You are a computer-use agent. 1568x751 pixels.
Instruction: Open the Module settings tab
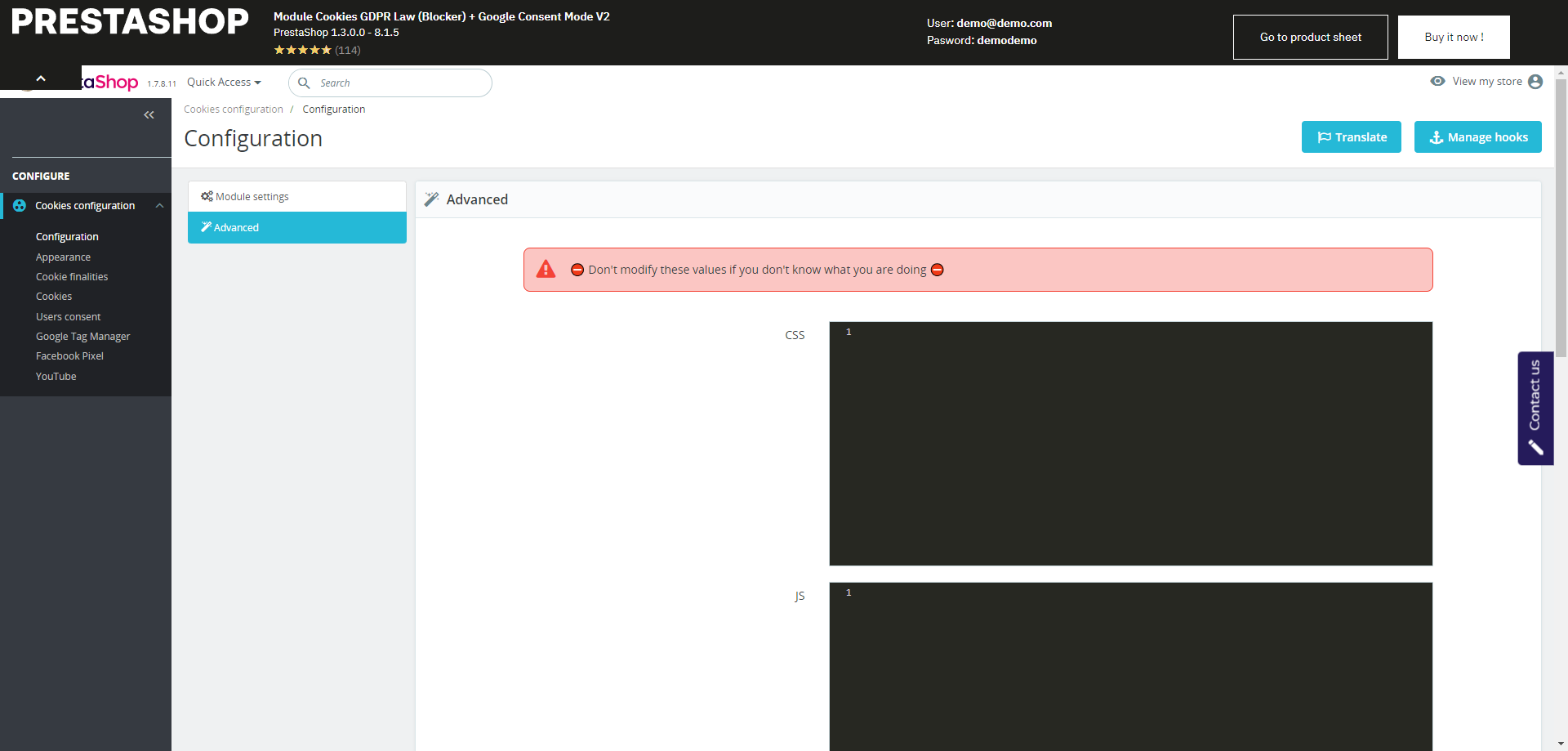(x=297, y=197)
